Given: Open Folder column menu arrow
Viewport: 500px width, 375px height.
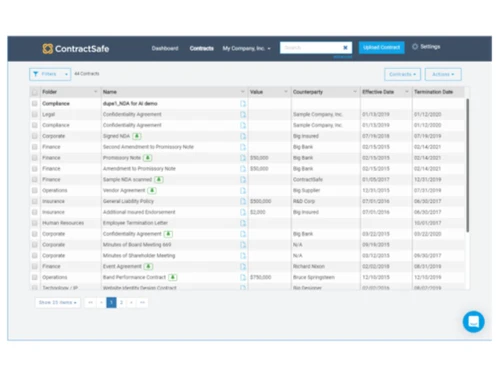Looking at the screenshot, I should (x=96, y=92).
